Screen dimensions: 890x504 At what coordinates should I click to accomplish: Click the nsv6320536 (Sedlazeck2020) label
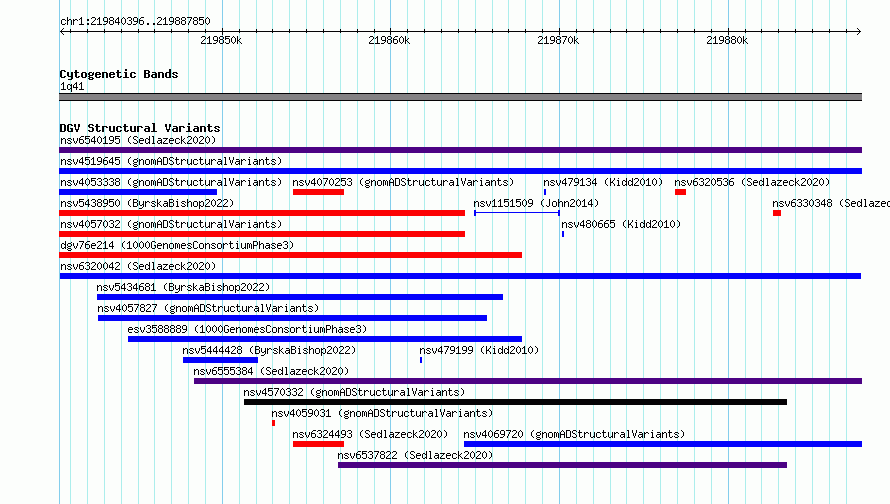click(752, 182)
